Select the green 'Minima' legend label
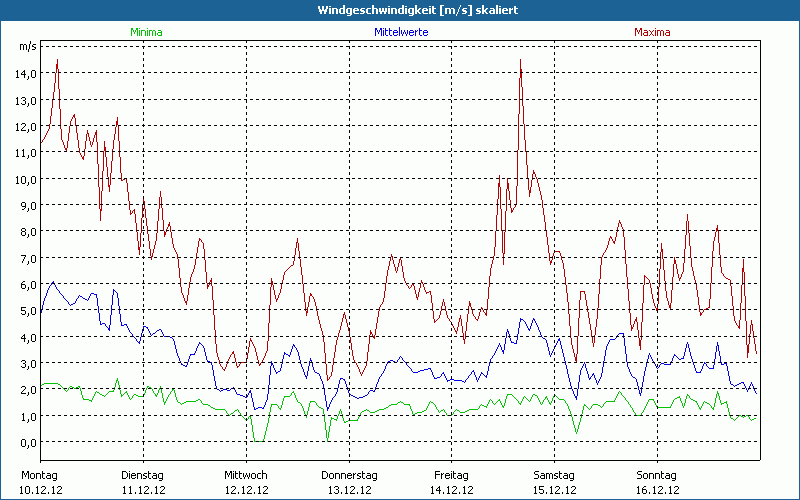 pyautogui.click(x=146, y=32)
